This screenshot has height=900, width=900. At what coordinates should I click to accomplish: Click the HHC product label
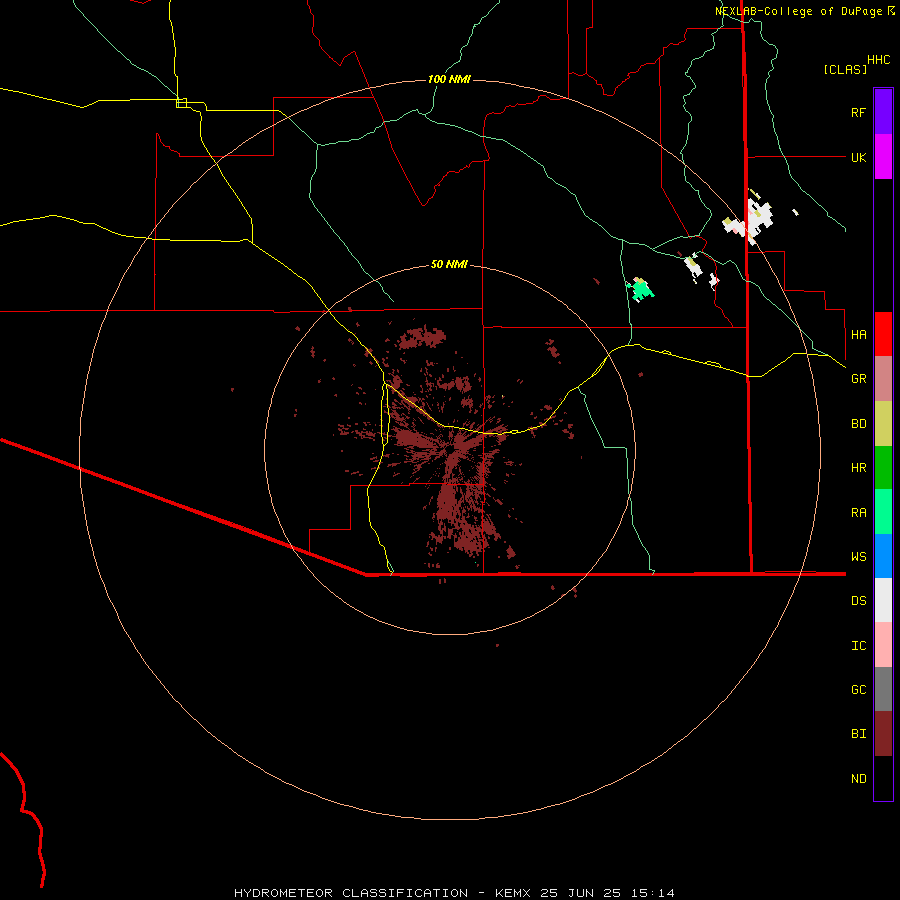(x=879, y=60)
